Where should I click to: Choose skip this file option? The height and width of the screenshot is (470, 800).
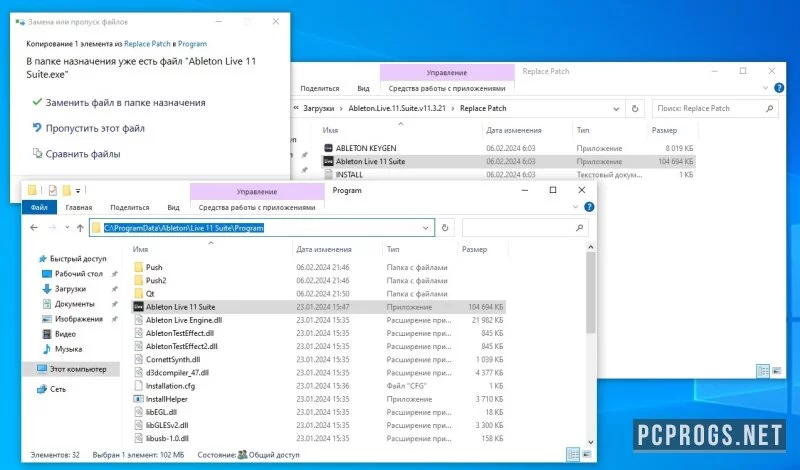point(88,128)
